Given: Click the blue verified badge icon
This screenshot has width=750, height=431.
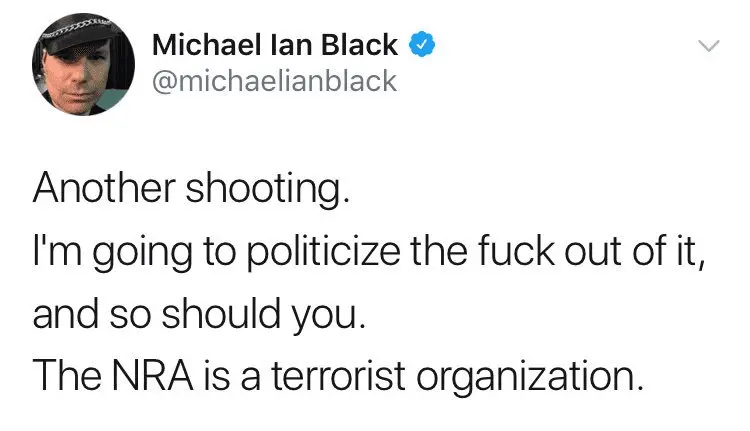Looking at the screenshot, I should pos(421,44).
